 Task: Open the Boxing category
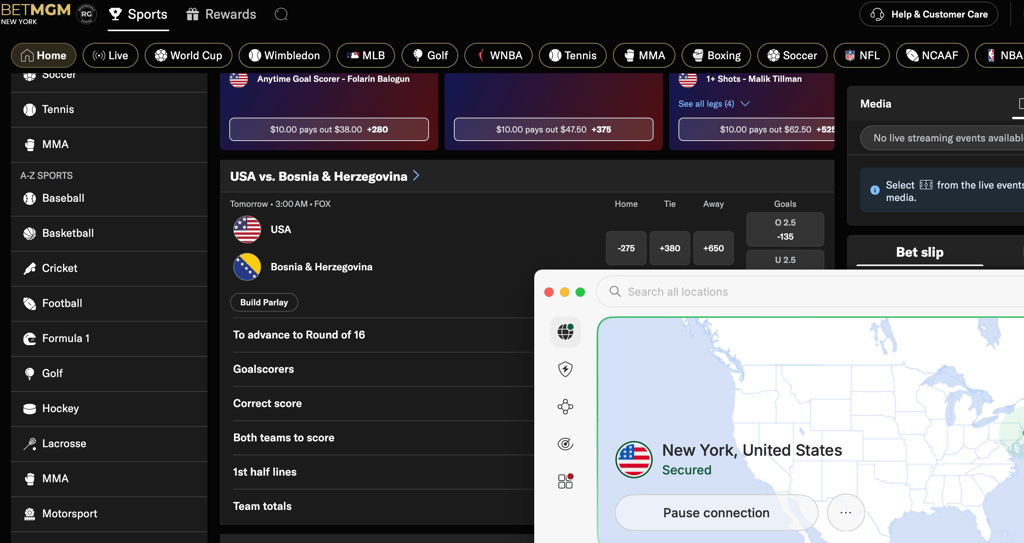(x=717, y=56)
